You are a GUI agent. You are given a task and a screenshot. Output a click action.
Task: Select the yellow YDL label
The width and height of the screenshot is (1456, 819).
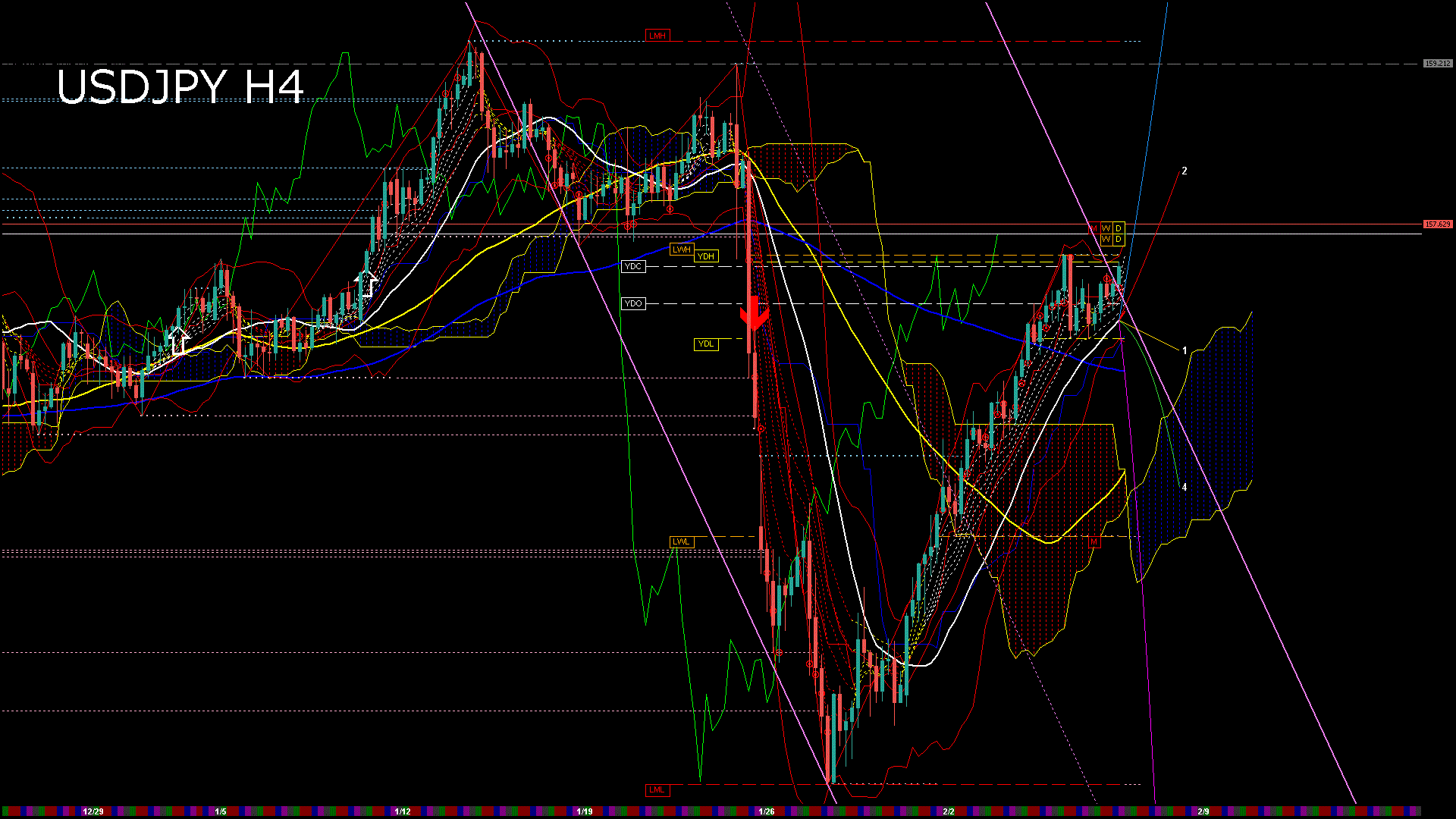706,344
